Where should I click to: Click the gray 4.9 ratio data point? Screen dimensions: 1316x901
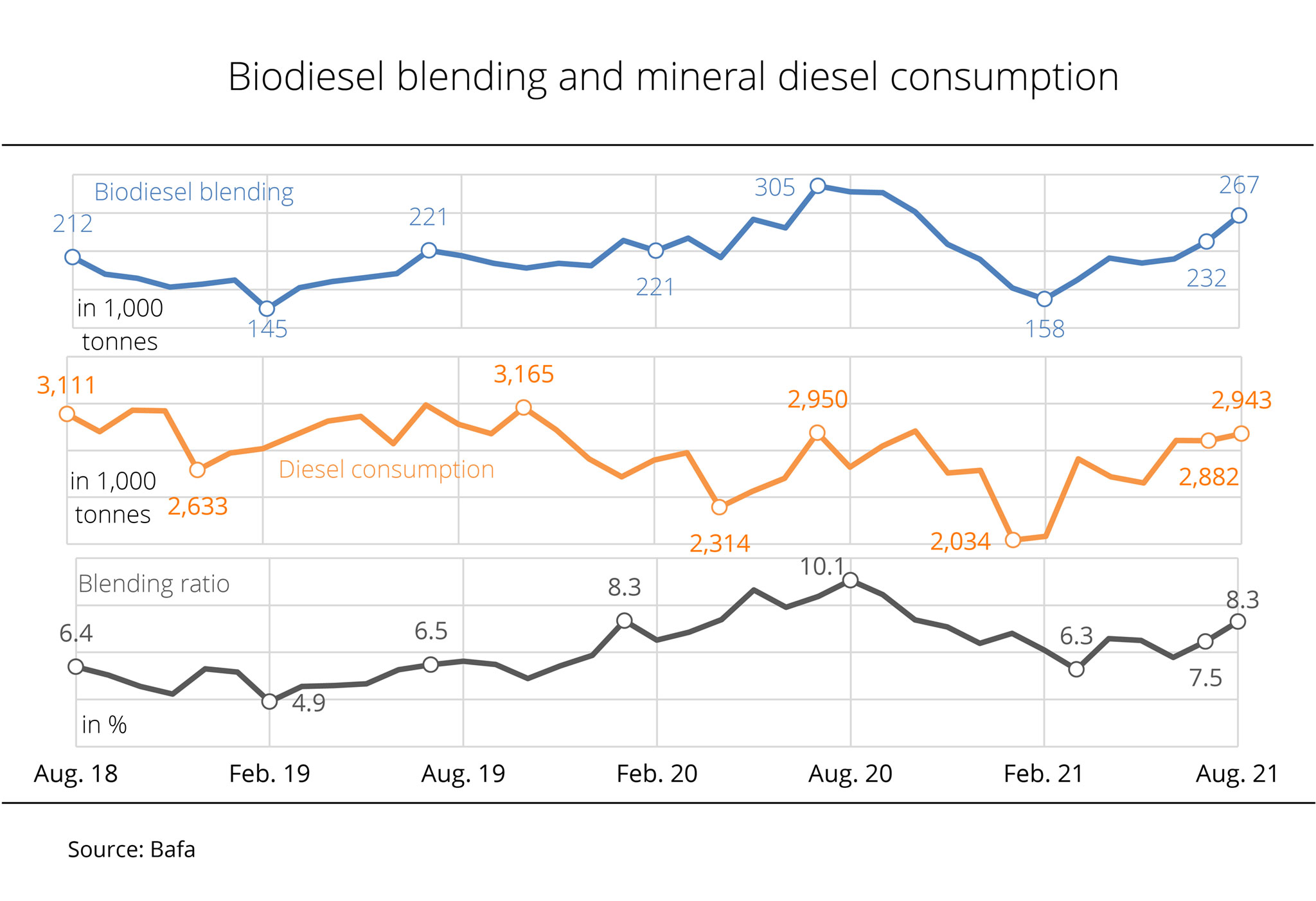[270, 701]
